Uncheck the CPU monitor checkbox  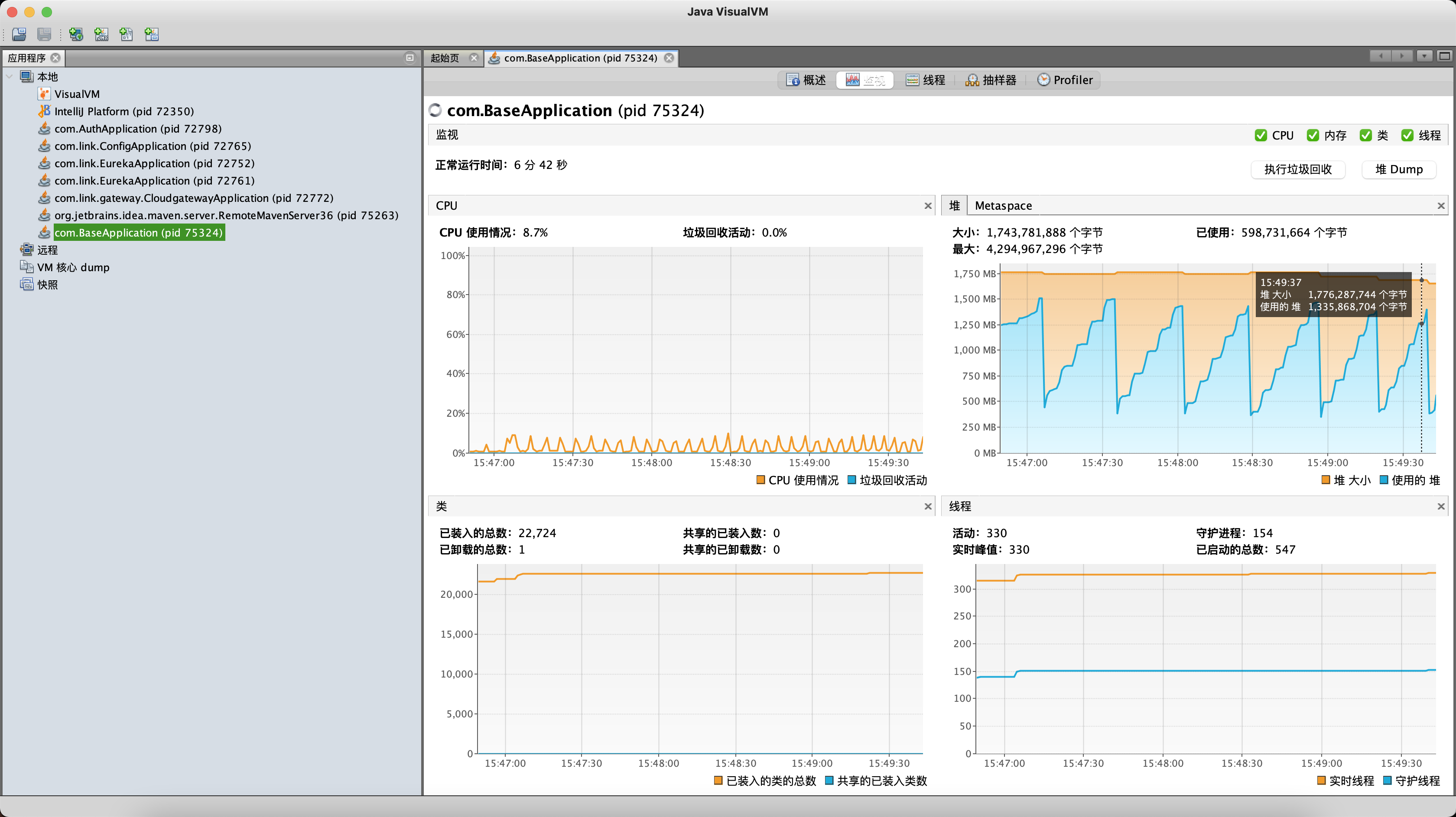coord(1261,136)
